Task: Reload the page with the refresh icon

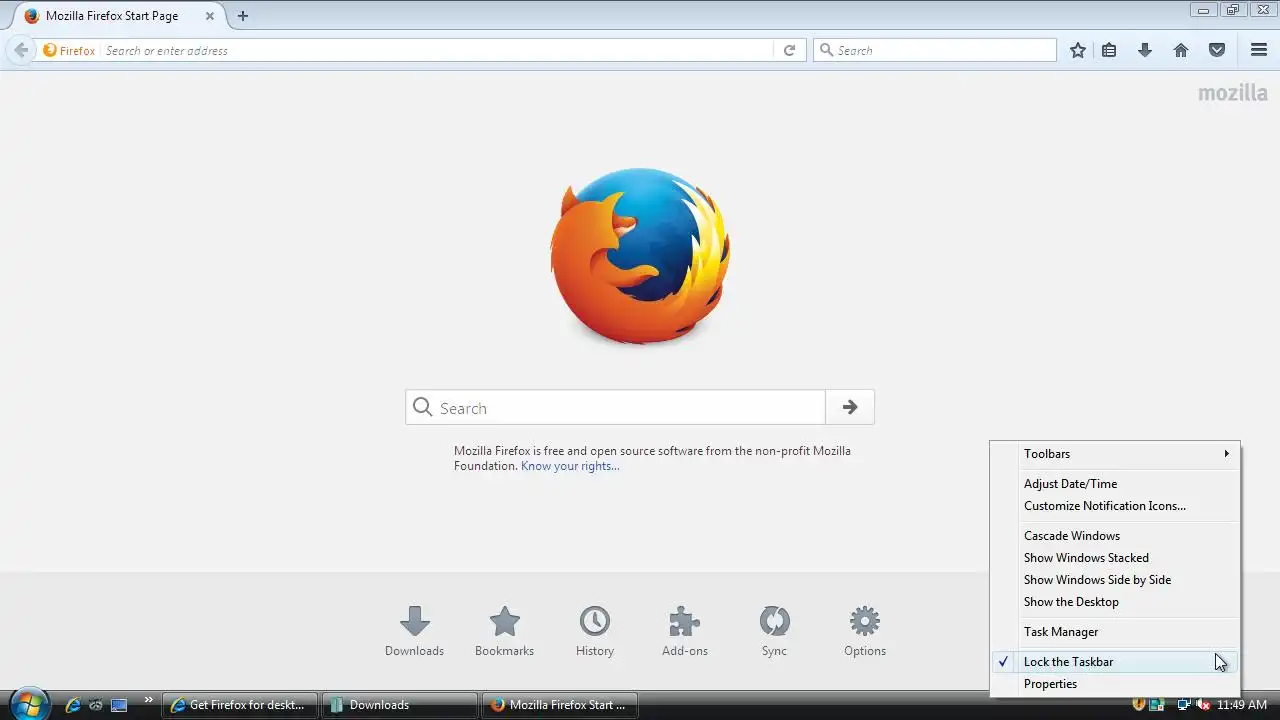Action: pos(789,50)
